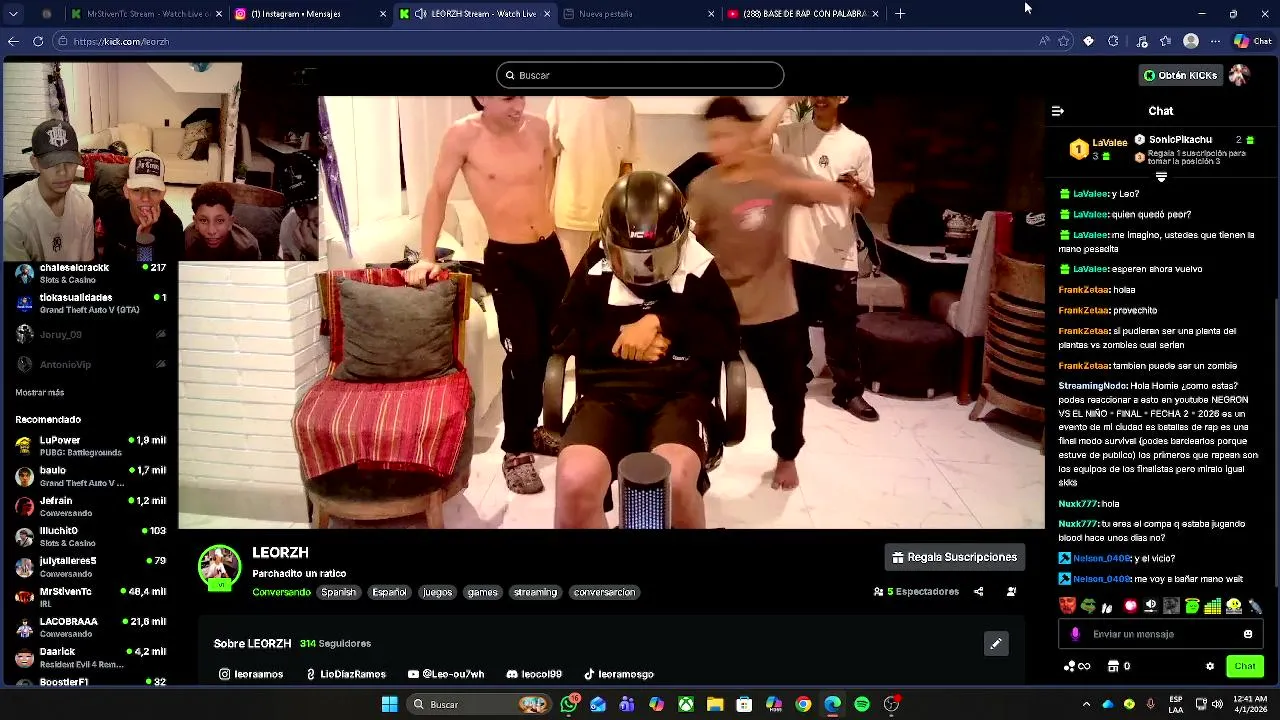Mute the LEORZH Stream tab audio icon

420,14
